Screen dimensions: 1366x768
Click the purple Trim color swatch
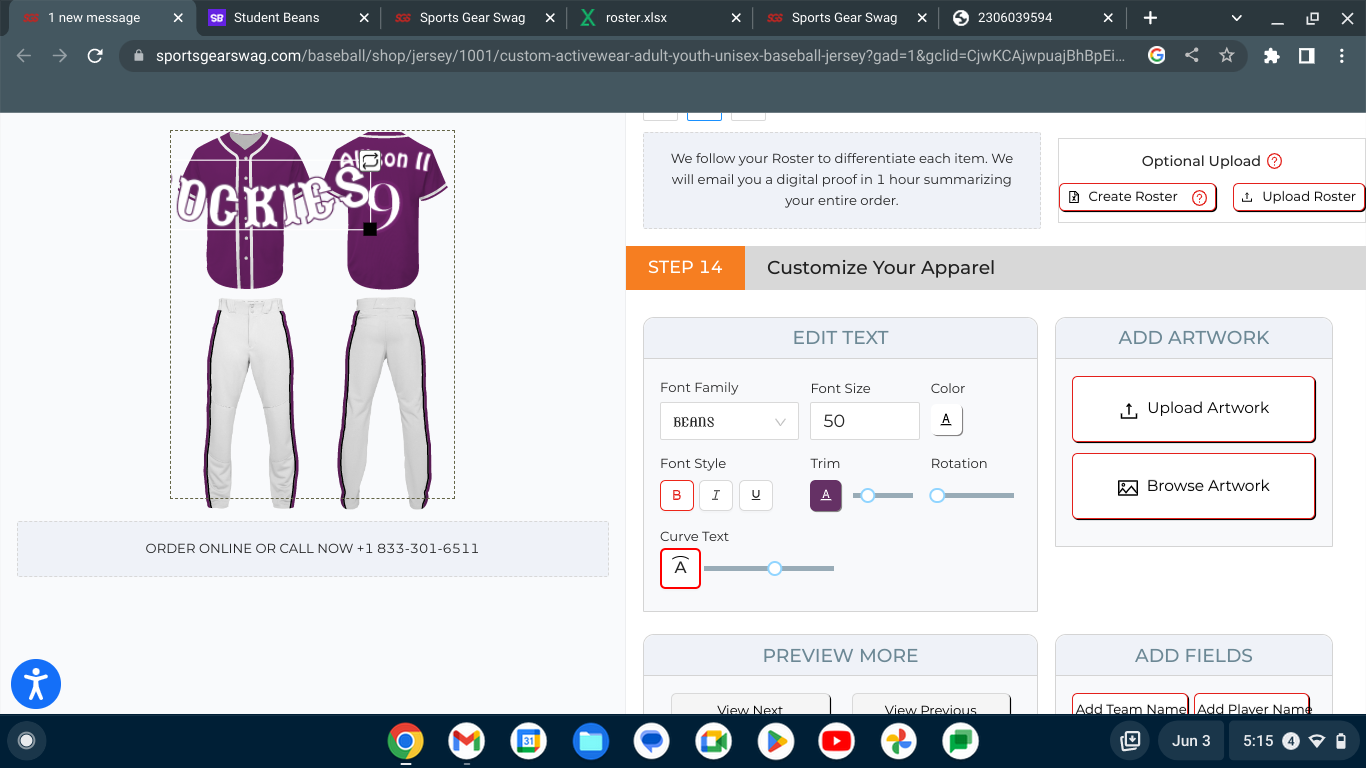[825, 495]
